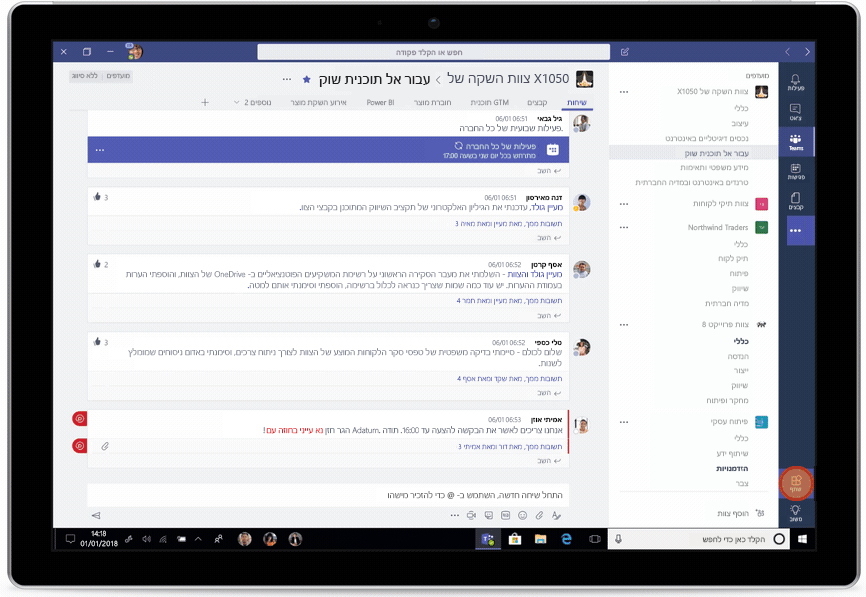866x597 pixels.
Task: Switch to the Power BI tab
Action: pos(380,102)
